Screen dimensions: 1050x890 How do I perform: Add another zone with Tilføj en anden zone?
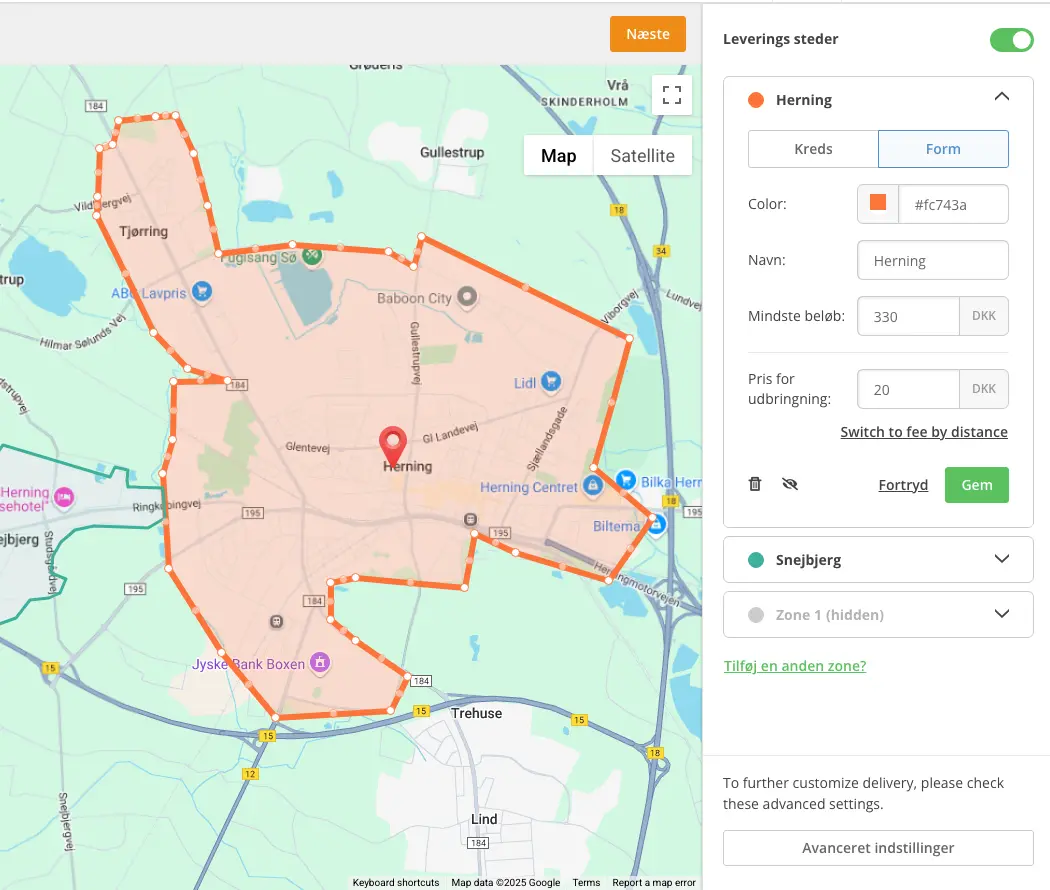pyautogui.click(x=795, y=666)
